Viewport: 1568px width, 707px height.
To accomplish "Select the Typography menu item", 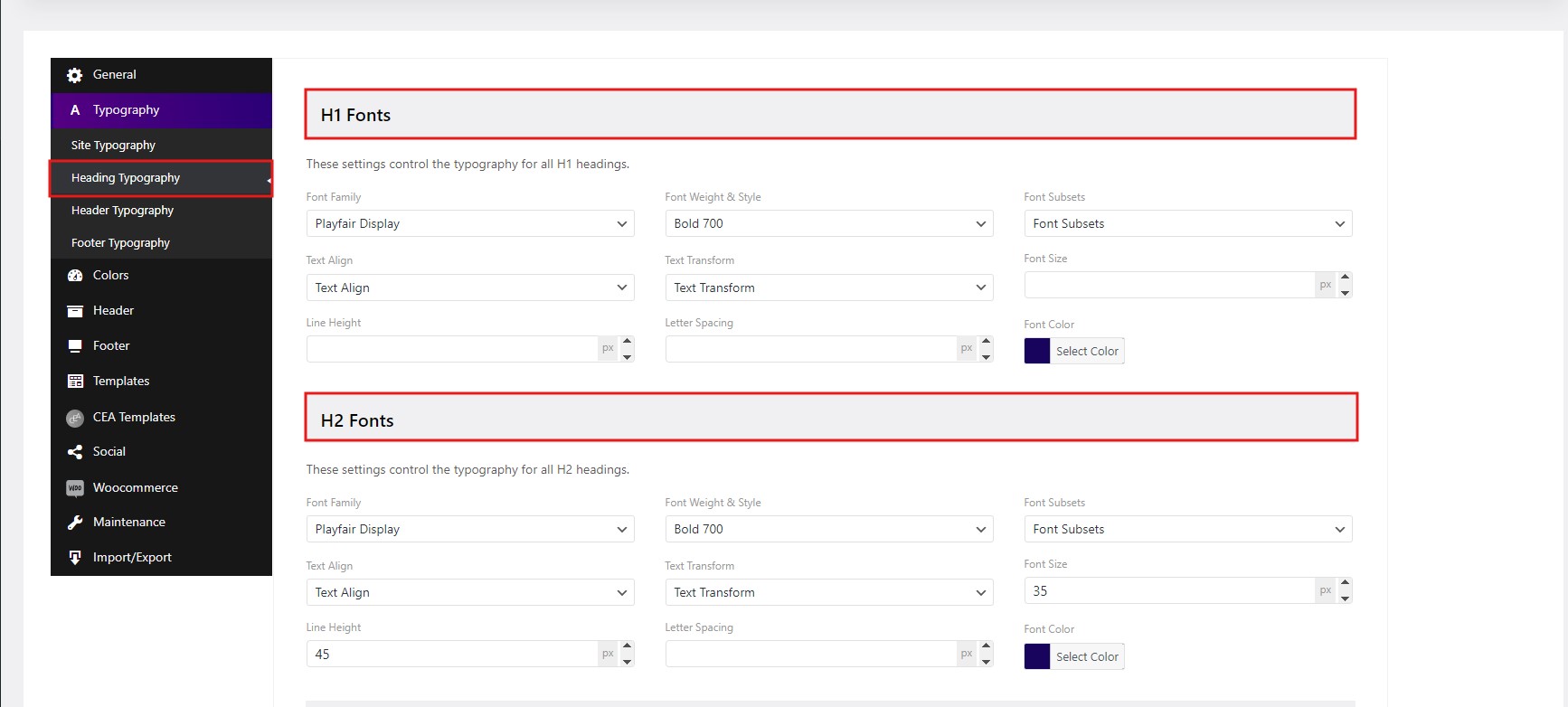I will point(161,110).
